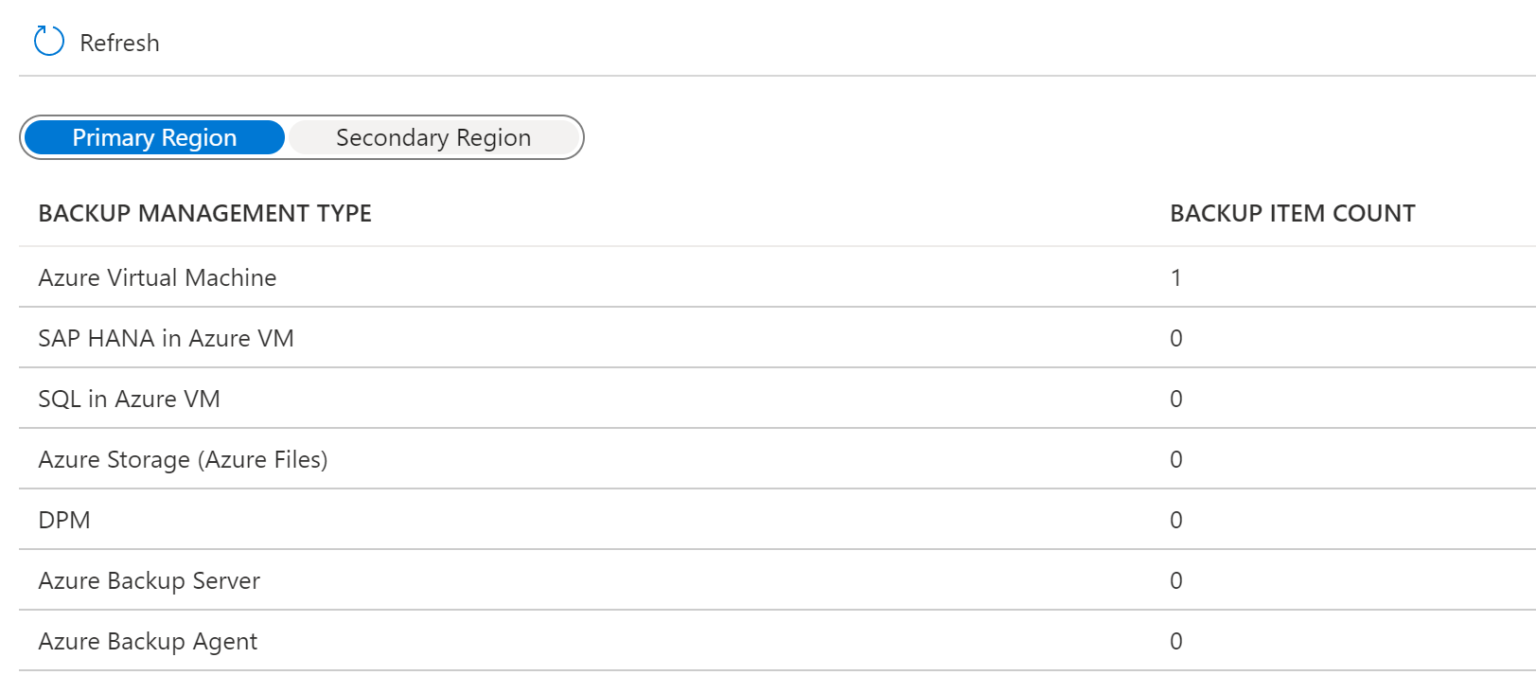Screen dimensions: 1536x693
Task: Select the DPM backup management type
Action: pyautogui.click(x=64, y=519)
